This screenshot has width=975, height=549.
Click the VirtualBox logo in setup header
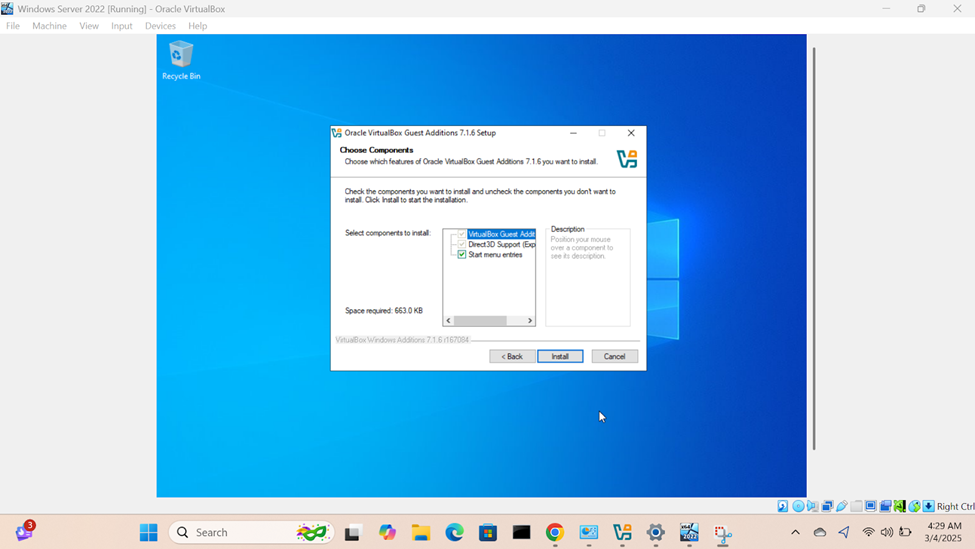coord(627,159)
